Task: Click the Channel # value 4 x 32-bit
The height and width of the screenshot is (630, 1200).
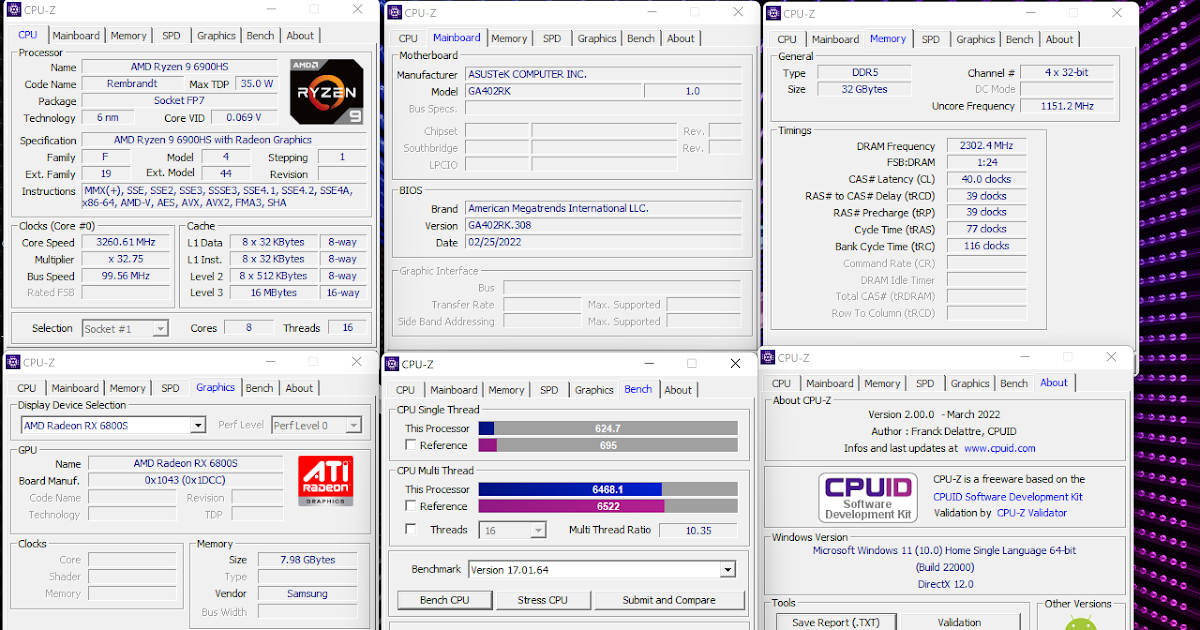Action: click(1066, 73)
